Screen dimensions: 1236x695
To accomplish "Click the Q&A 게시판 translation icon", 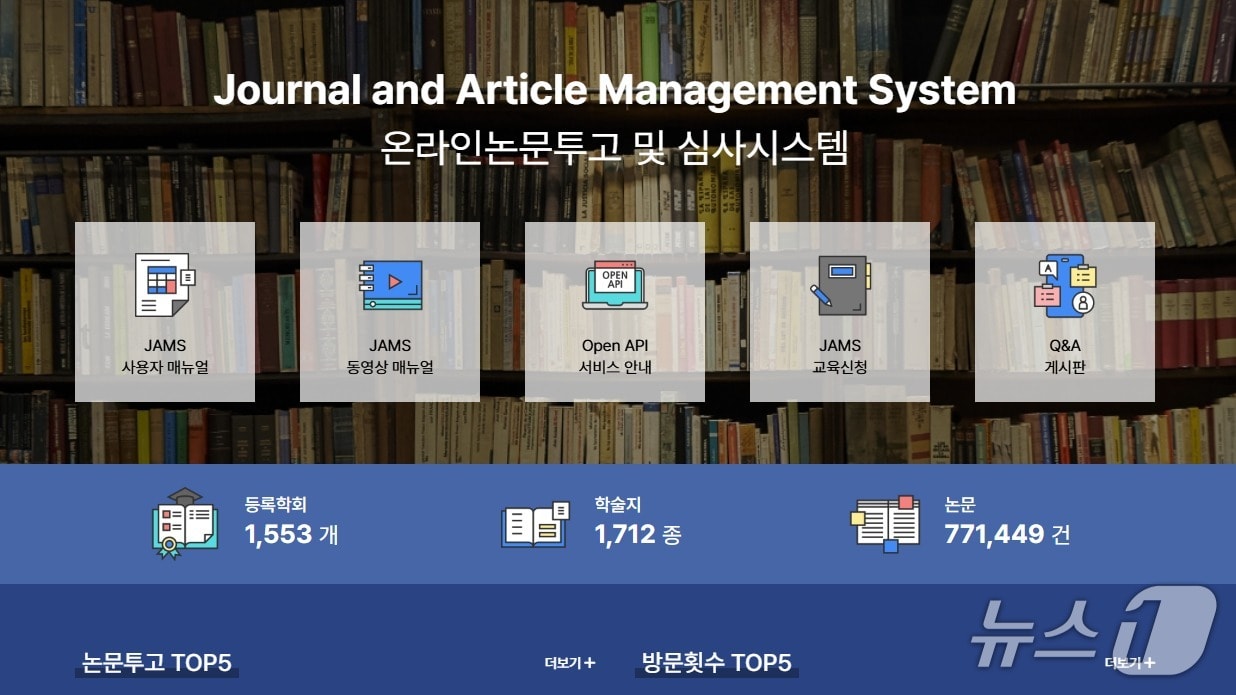I will [1064, 283].
